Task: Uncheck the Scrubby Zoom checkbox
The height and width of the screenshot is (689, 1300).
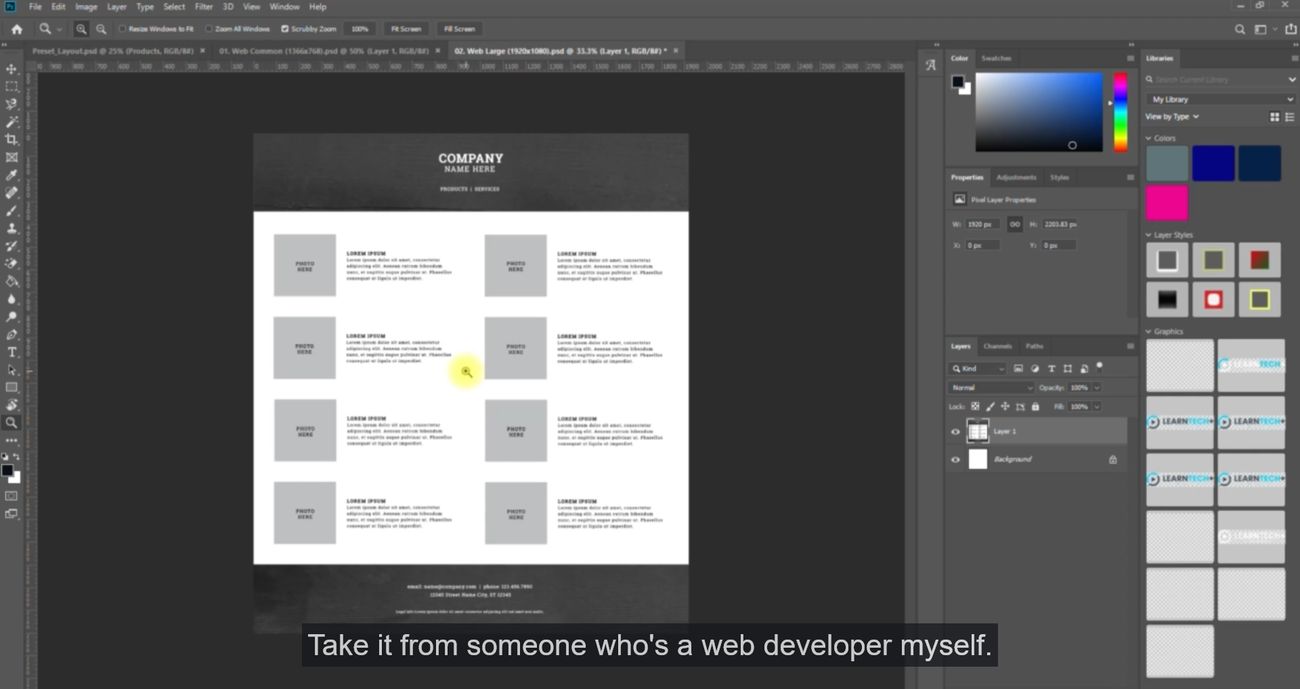Action: pos(285,29)
